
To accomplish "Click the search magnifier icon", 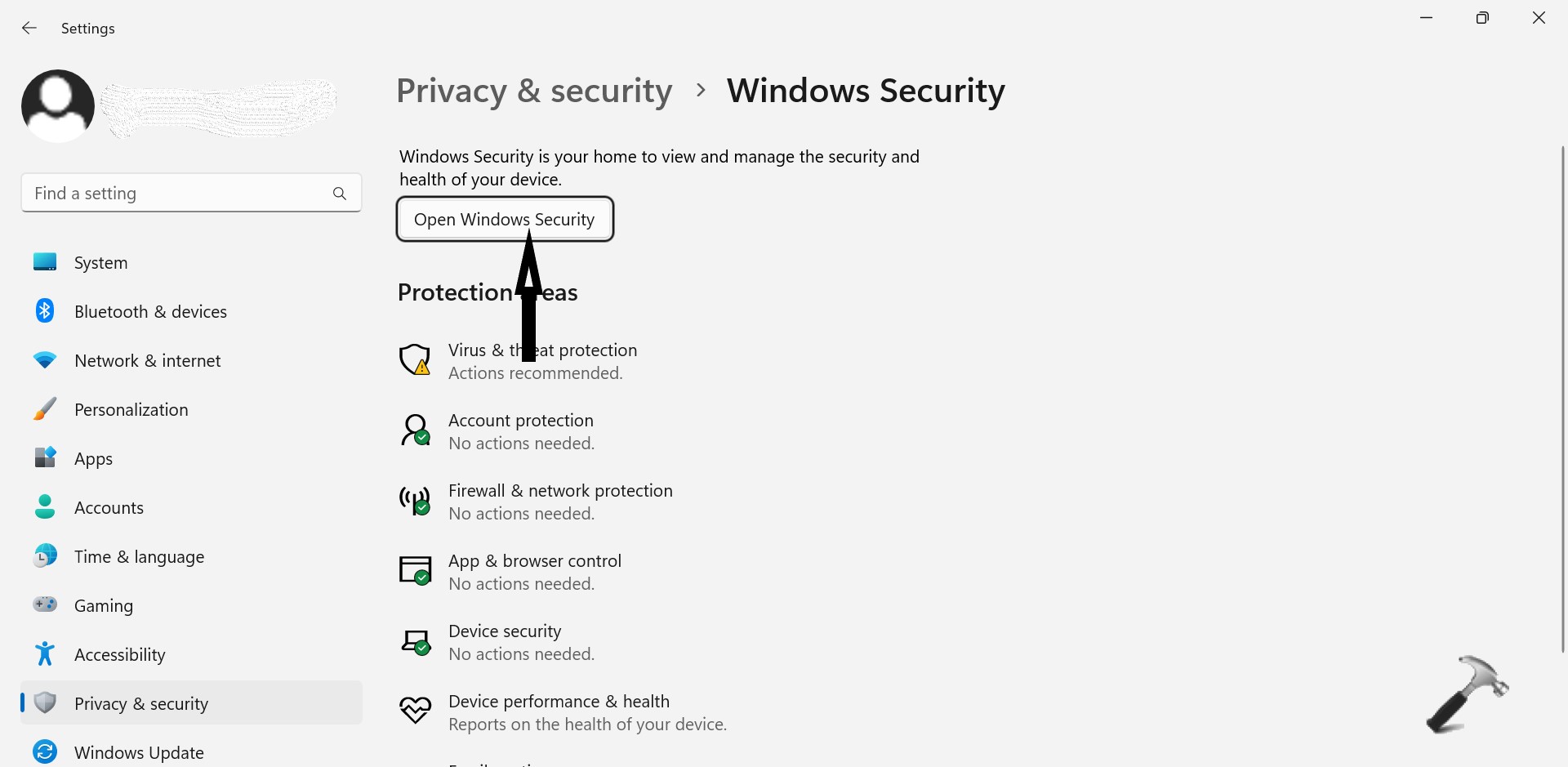I will click(x=340, y=194).
